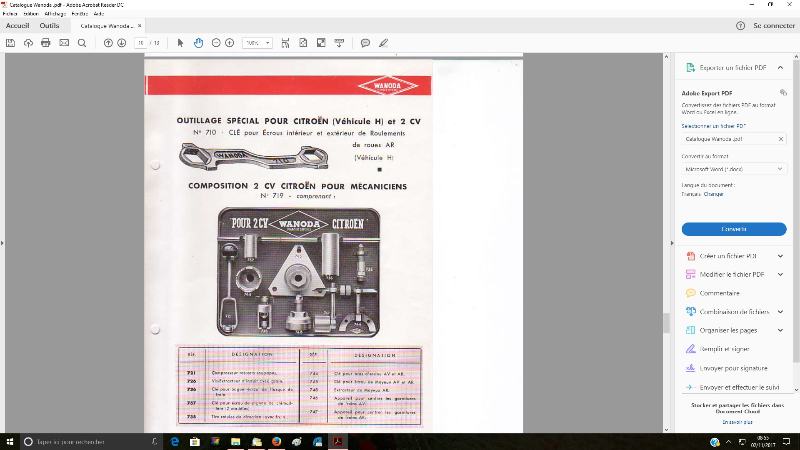Go to previous page with up arrow
The width and height of the screenshot is (800, 450).
pyautogui.click(x=108, y=43)
